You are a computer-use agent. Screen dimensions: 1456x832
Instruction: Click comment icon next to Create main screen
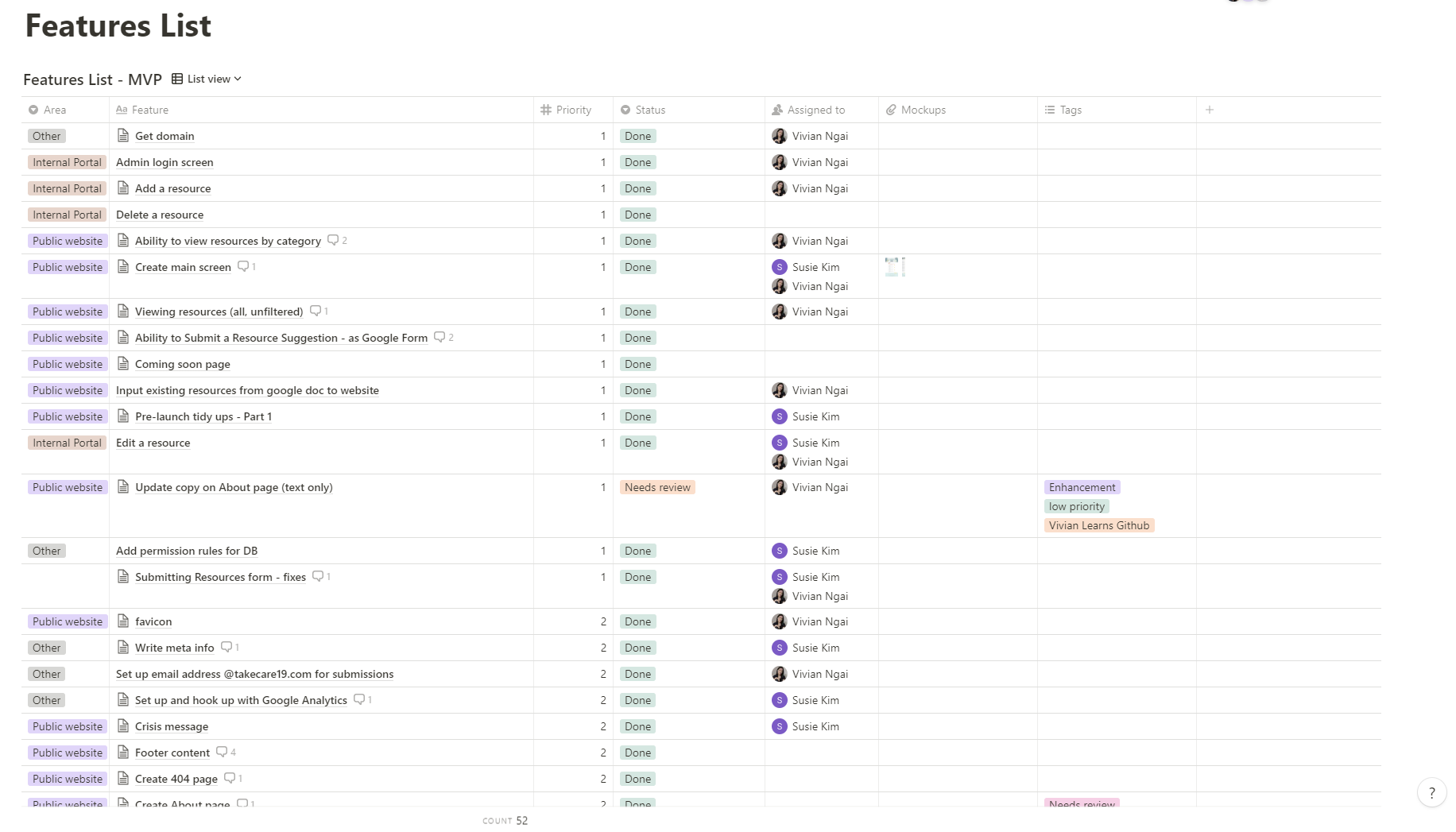(243, 266)
